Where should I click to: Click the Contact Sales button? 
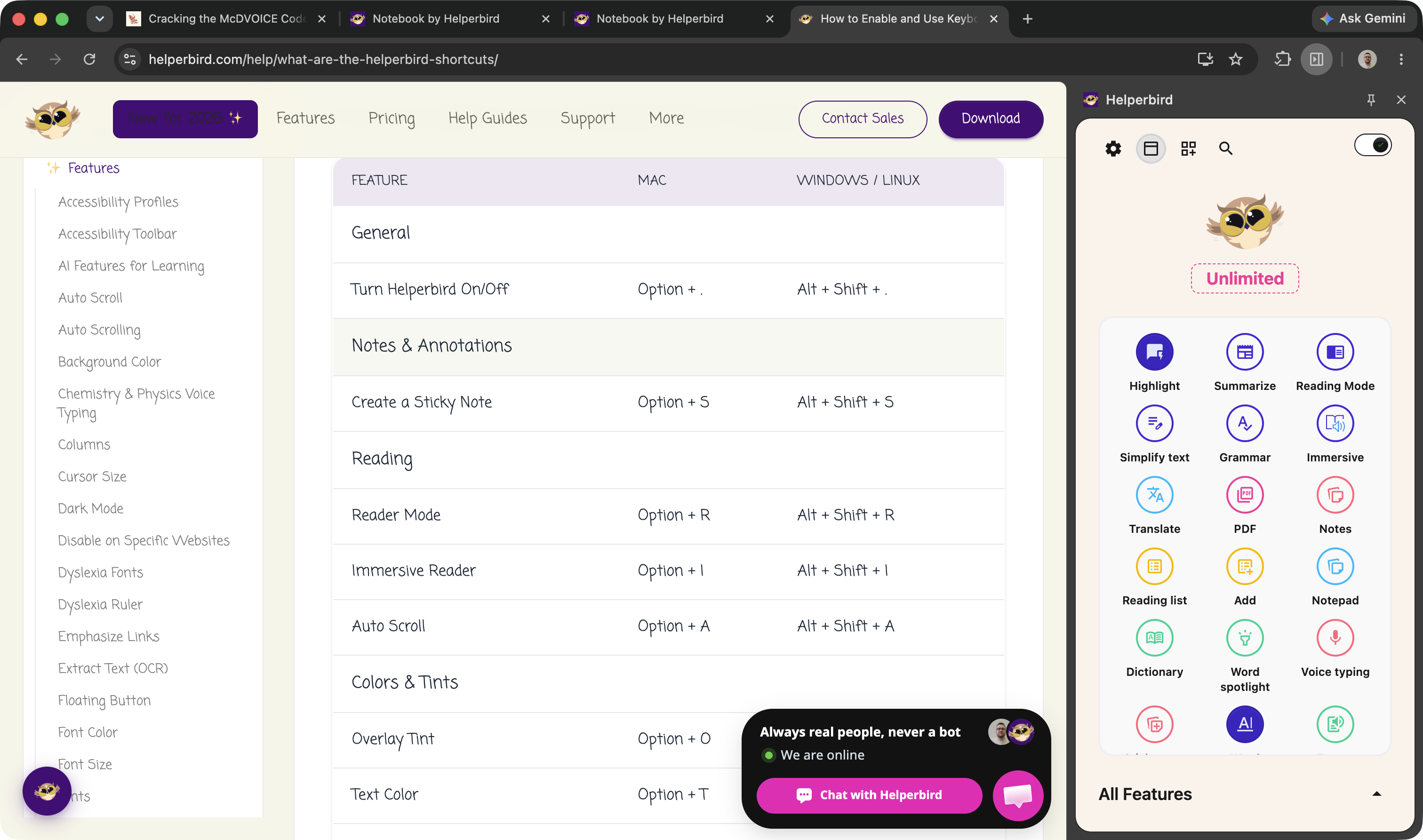863,119
